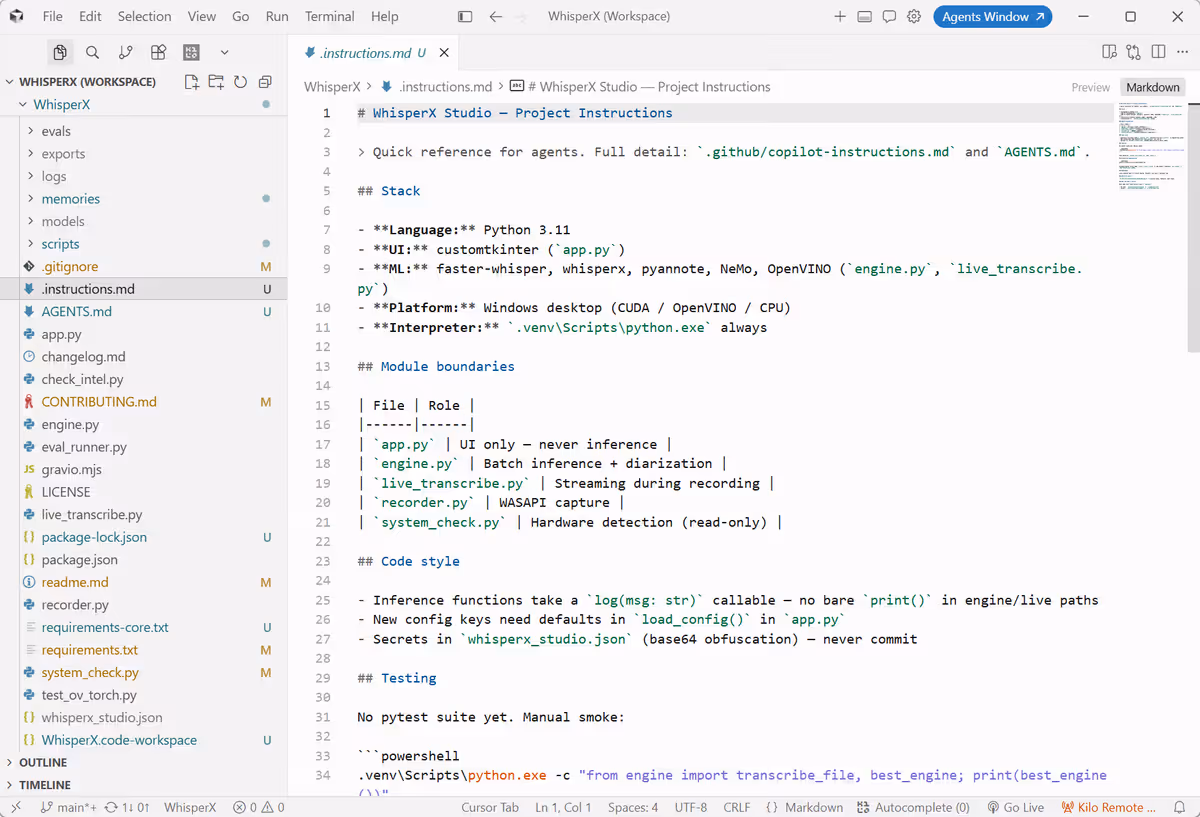
Task: Open the Selection menu
Action: [x=145, y=16]
